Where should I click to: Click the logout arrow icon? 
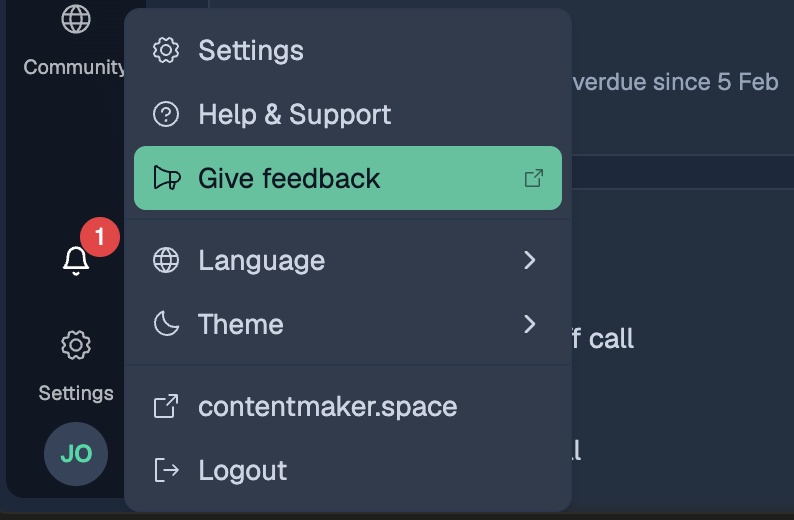point(166,470)
